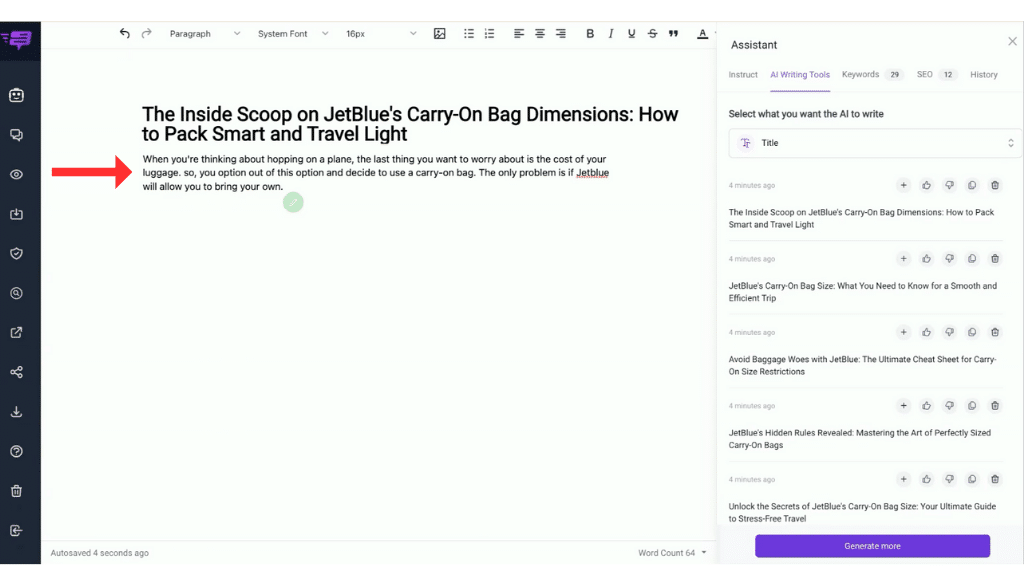Switch to the History tab
1024x579 pixels.
coord(984,75)
